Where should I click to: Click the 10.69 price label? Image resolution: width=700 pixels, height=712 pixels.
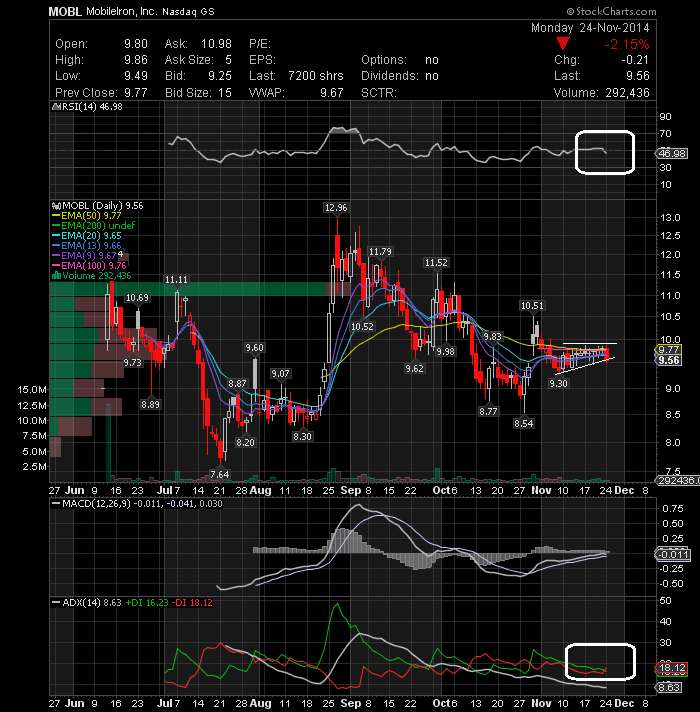coord(137,298)
